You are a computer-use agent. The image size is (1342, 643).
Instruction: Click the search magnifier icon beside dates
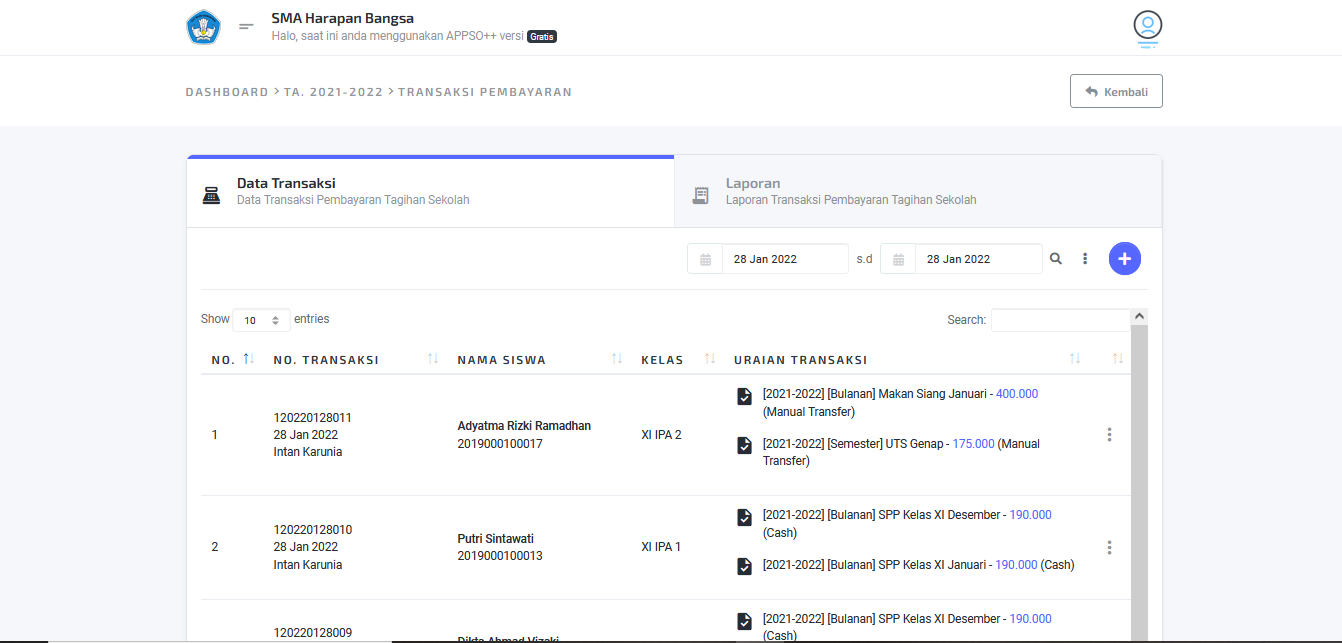[x=1055, y=259]
